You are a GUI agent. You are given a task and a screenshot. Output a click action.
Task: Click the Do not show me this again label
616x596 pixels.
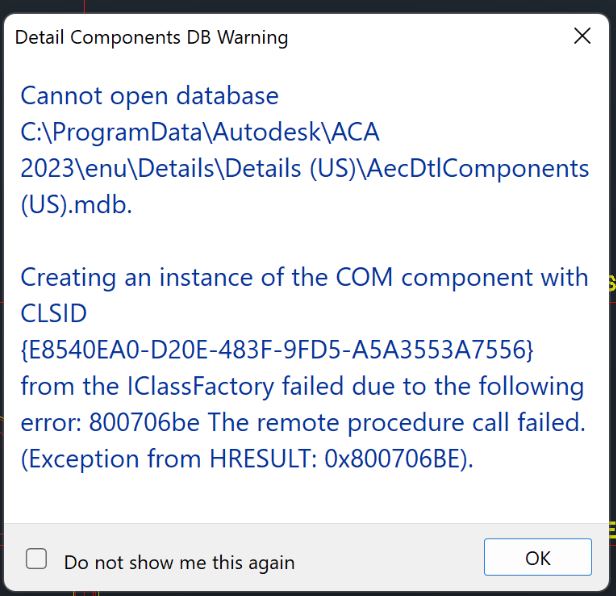click(179, 562)
